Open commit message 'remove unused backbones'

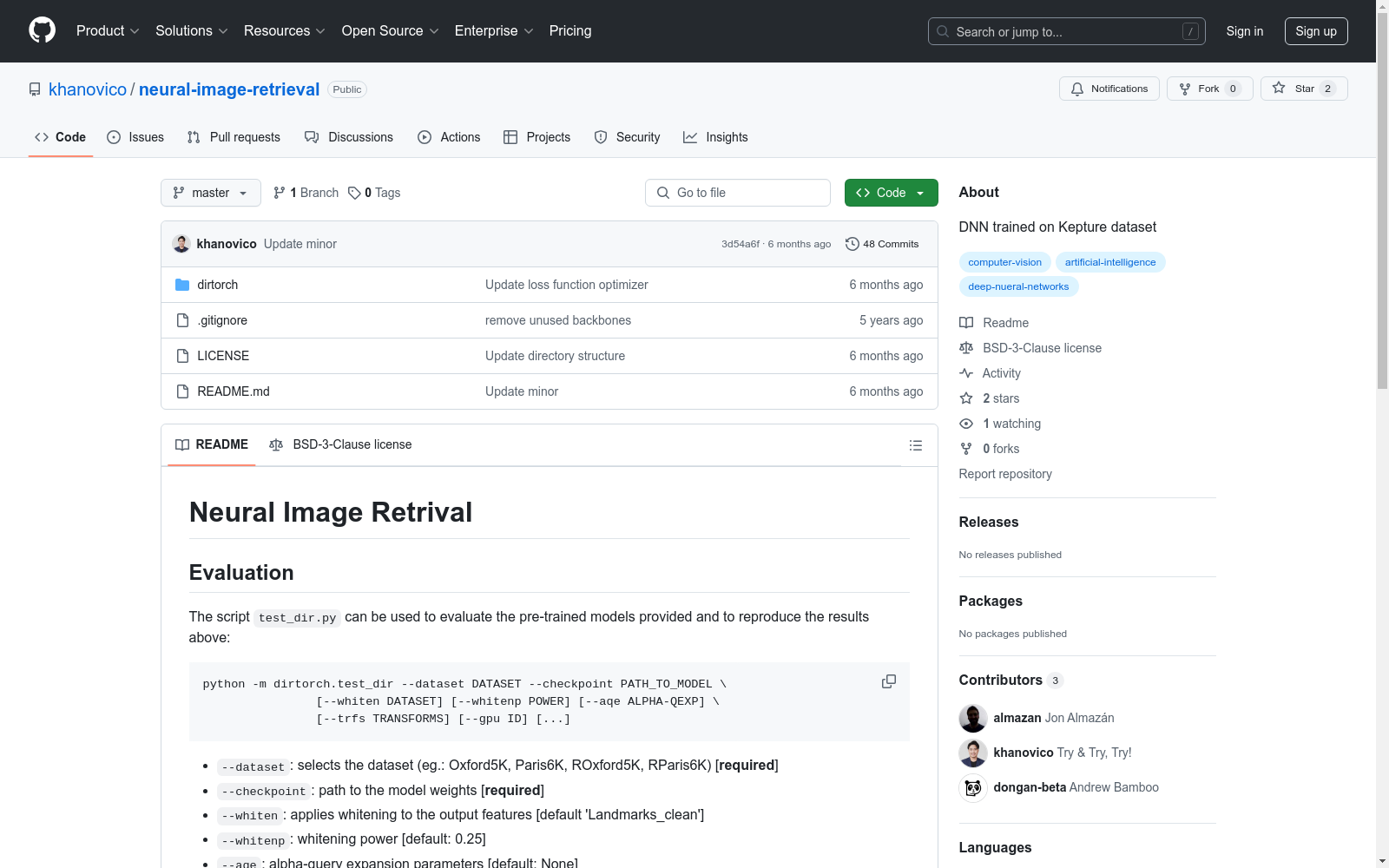click(x=558, y=320)
